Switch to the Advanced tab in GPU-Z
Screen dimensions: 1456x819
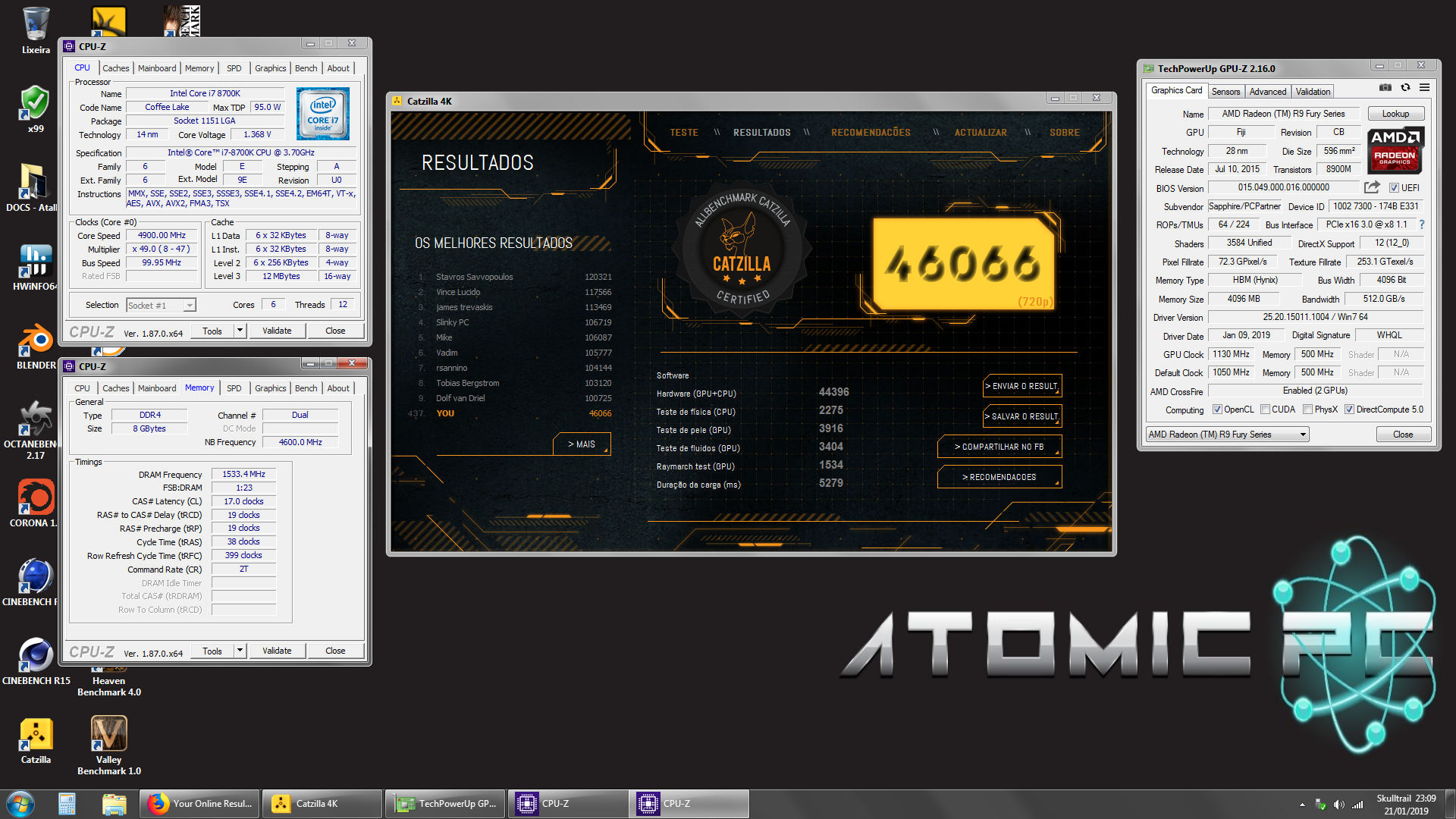[1267, 92]
